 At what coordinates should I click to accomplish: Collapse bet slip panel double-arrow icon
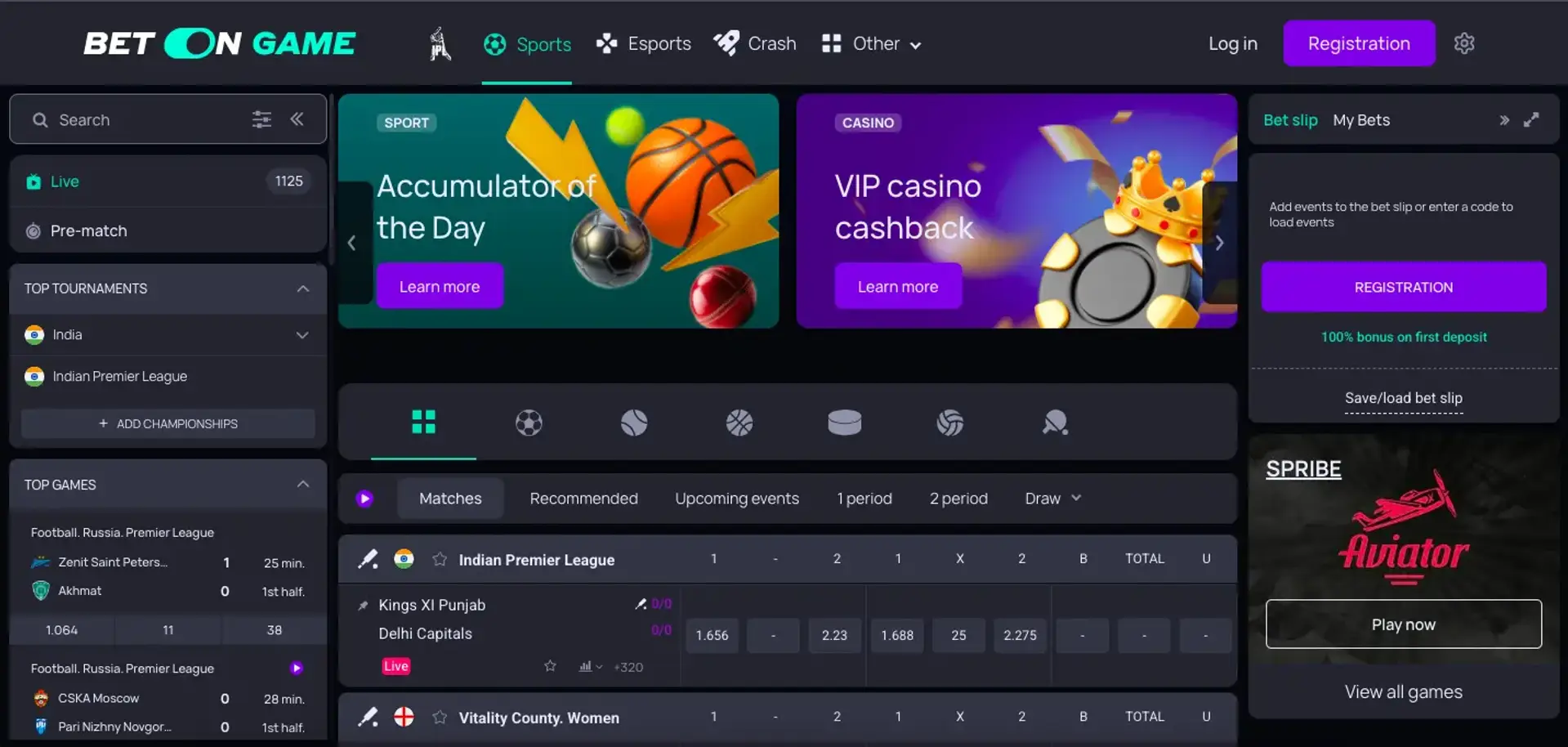[1503, 120]
